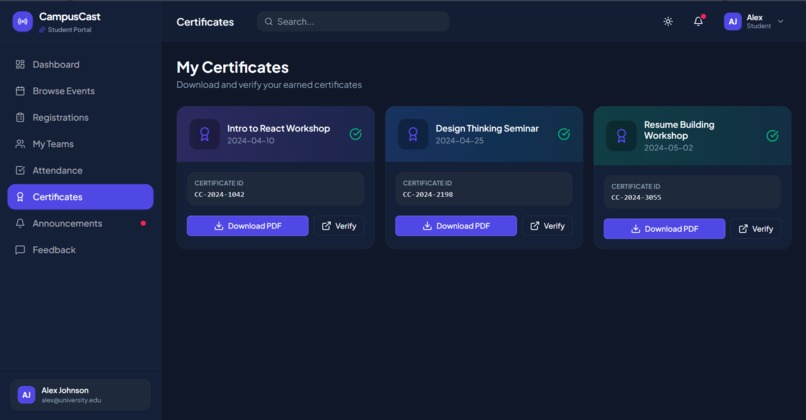Click the date 2024-04-25
Viewport: 806px width, 420px height.
click(x=460, y=140)
